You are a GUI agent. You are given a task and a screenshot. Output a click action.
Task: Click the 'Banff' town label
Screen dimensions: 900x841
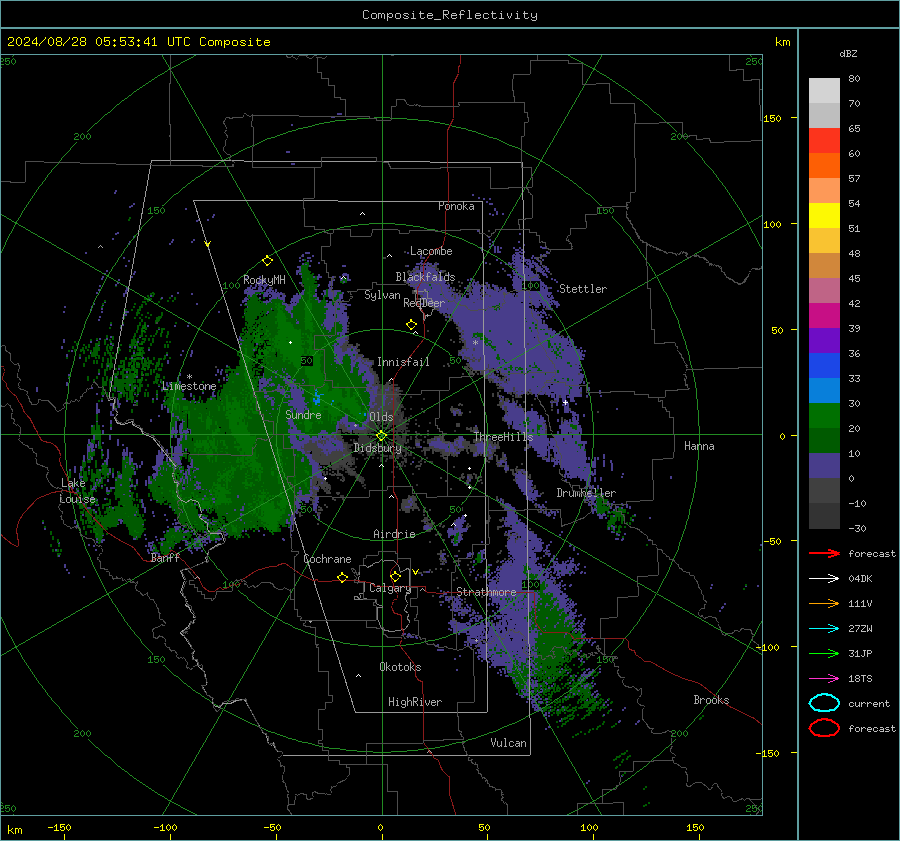click(165, 558)
